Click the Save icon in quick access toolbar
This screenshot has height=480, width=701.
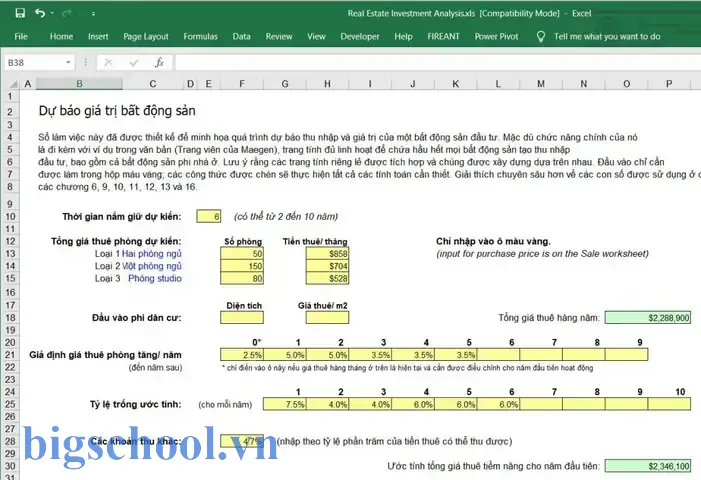20,13
